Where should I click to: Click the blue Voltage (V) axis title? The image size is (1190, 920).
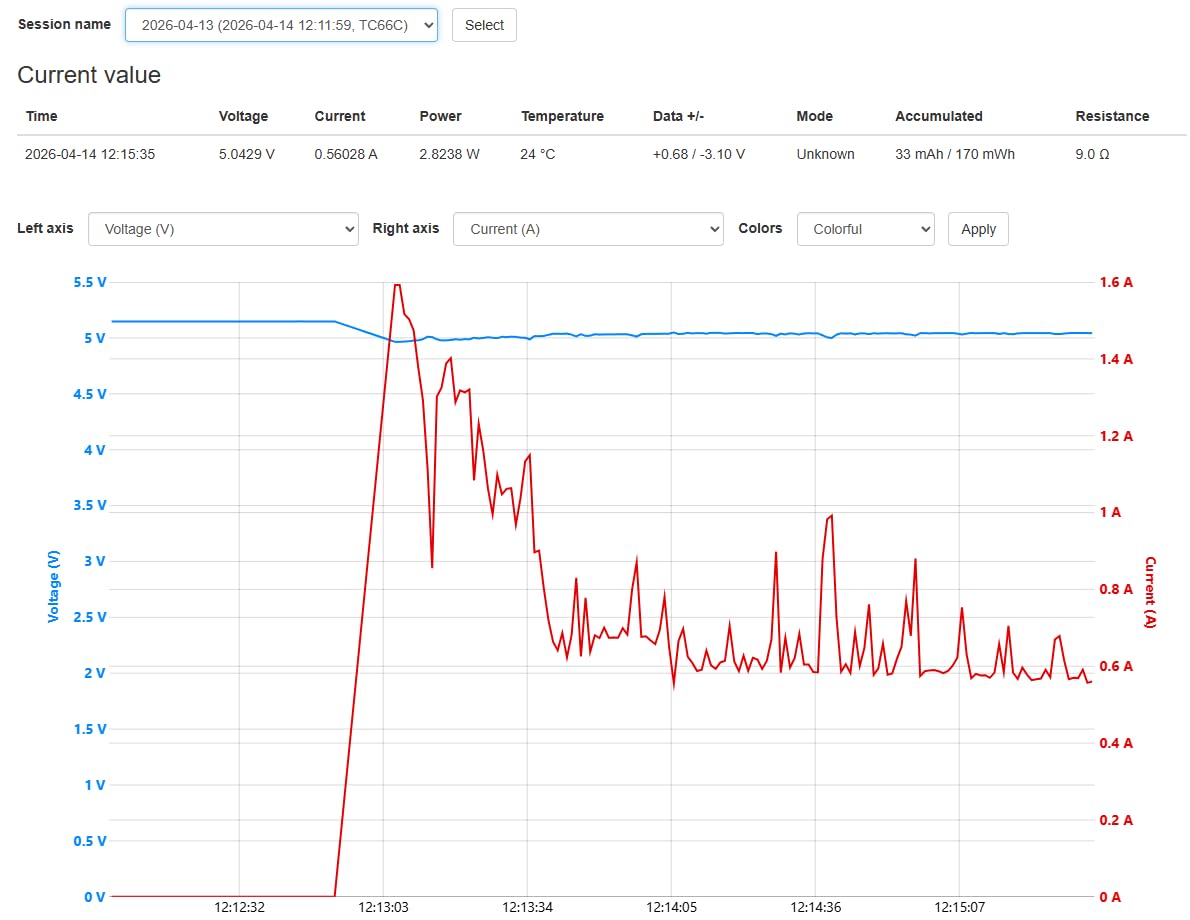pos(54,586)
